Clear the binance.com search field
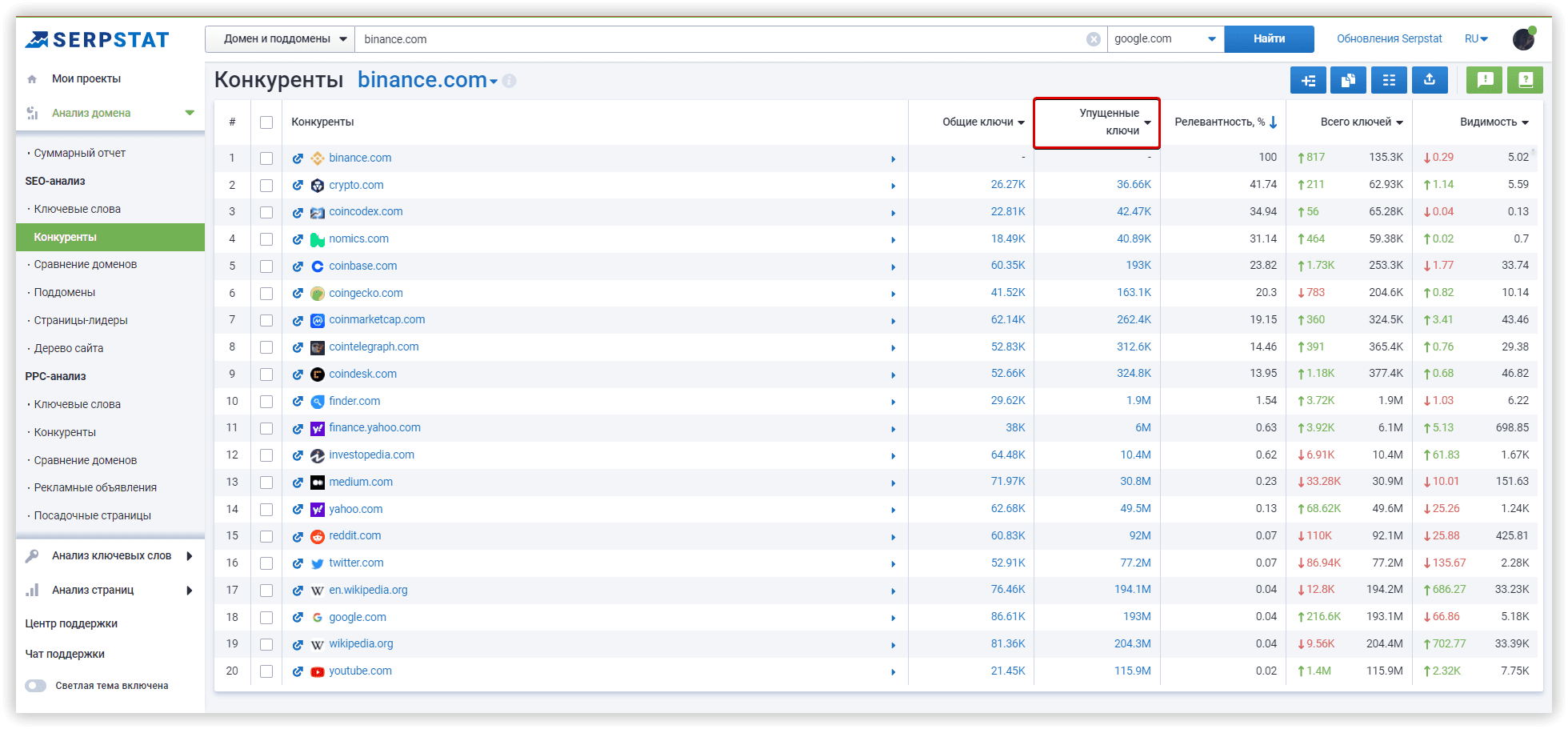1568x729 pixels. pos(1093,39)
